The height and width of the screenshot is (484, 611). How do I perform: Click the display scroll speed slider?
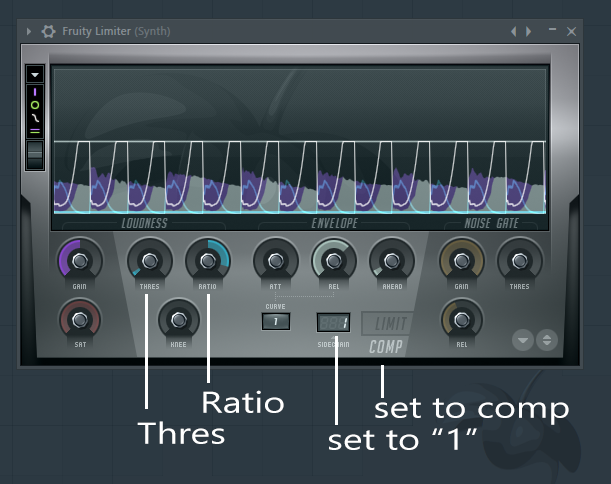(35, 155)
